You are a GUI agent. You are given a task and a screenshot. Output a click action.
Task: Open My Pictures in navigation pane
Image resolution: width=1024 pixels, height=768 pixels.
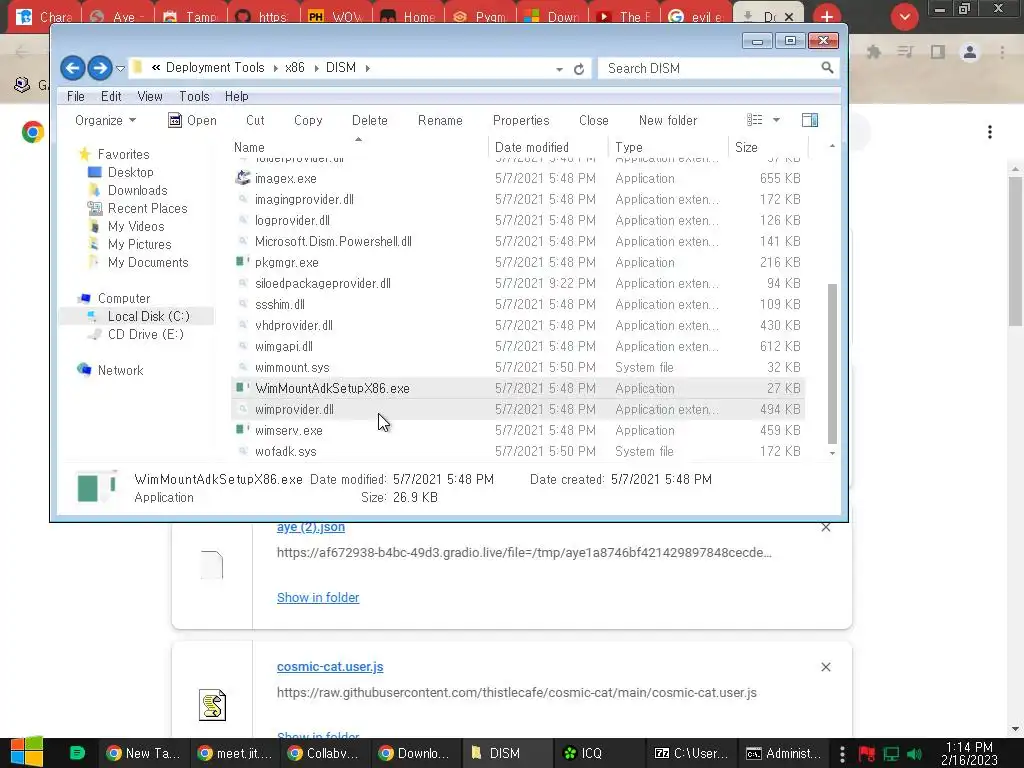[140, 244]
